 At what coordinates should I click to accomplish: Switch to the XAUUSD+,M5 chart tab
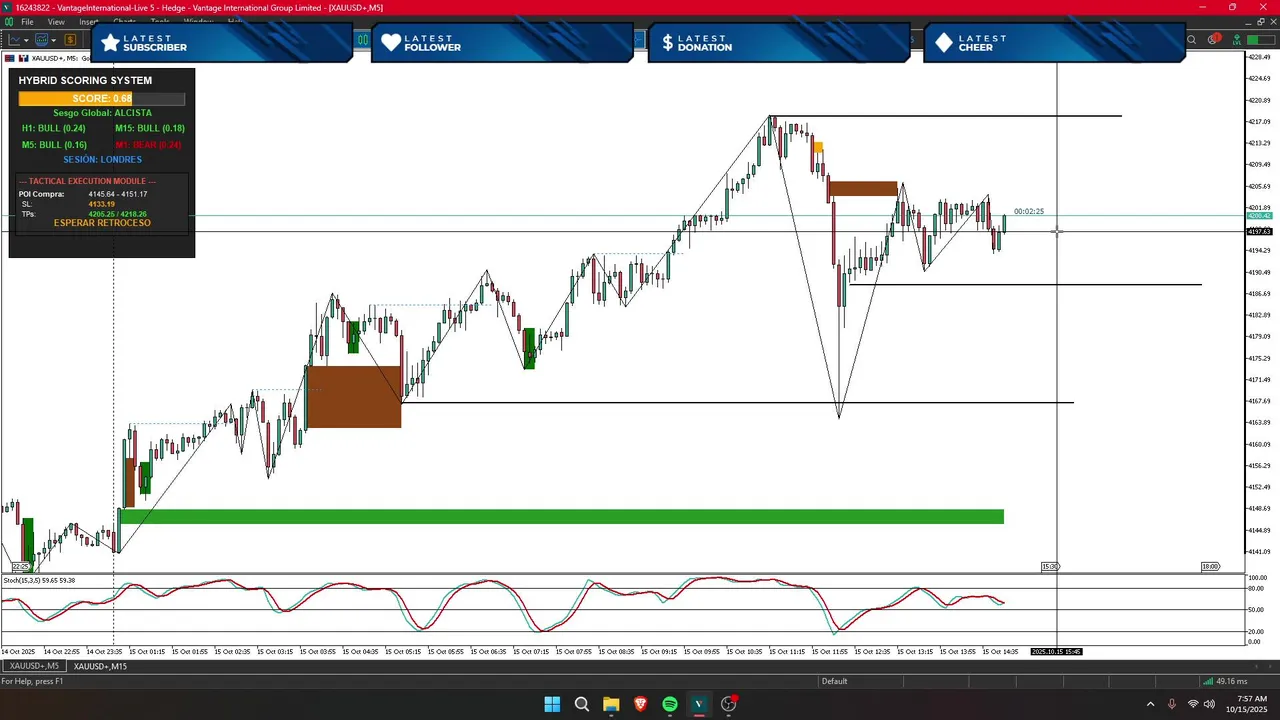(x=34, y=666)
